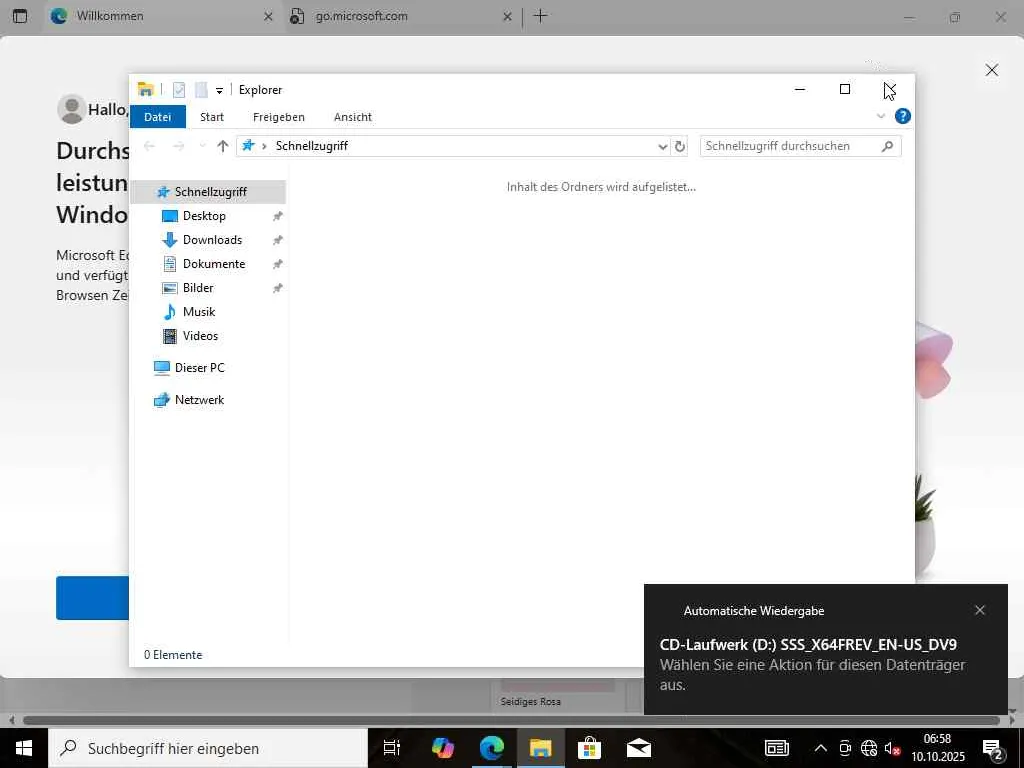1024x768 pixels.
Task: Expand the Explorer ribbon chevron
Action: coord(880,116)
